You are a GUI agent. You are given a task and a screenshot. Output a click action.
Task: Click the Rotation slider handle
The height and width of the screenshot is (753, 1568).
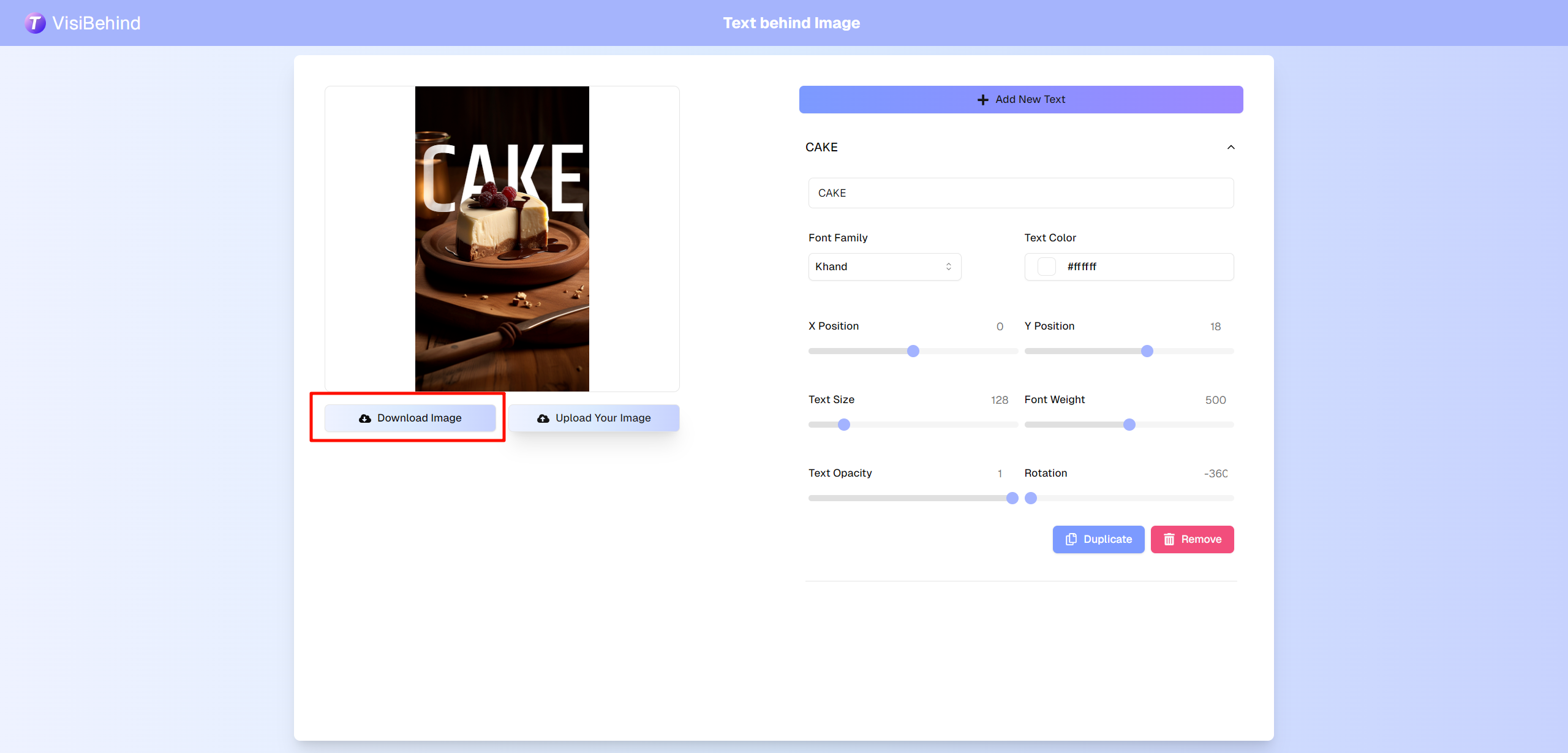click(x=1031, y=498)
